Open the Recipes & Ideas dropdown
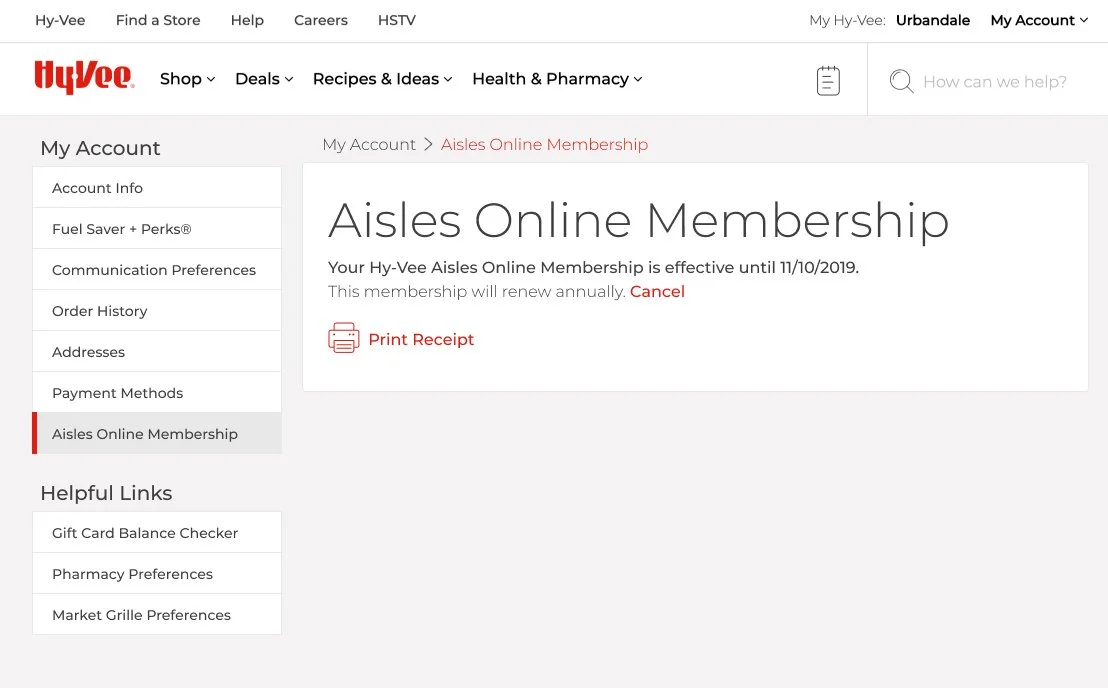The image size is (1108, 688). point(382,79)
